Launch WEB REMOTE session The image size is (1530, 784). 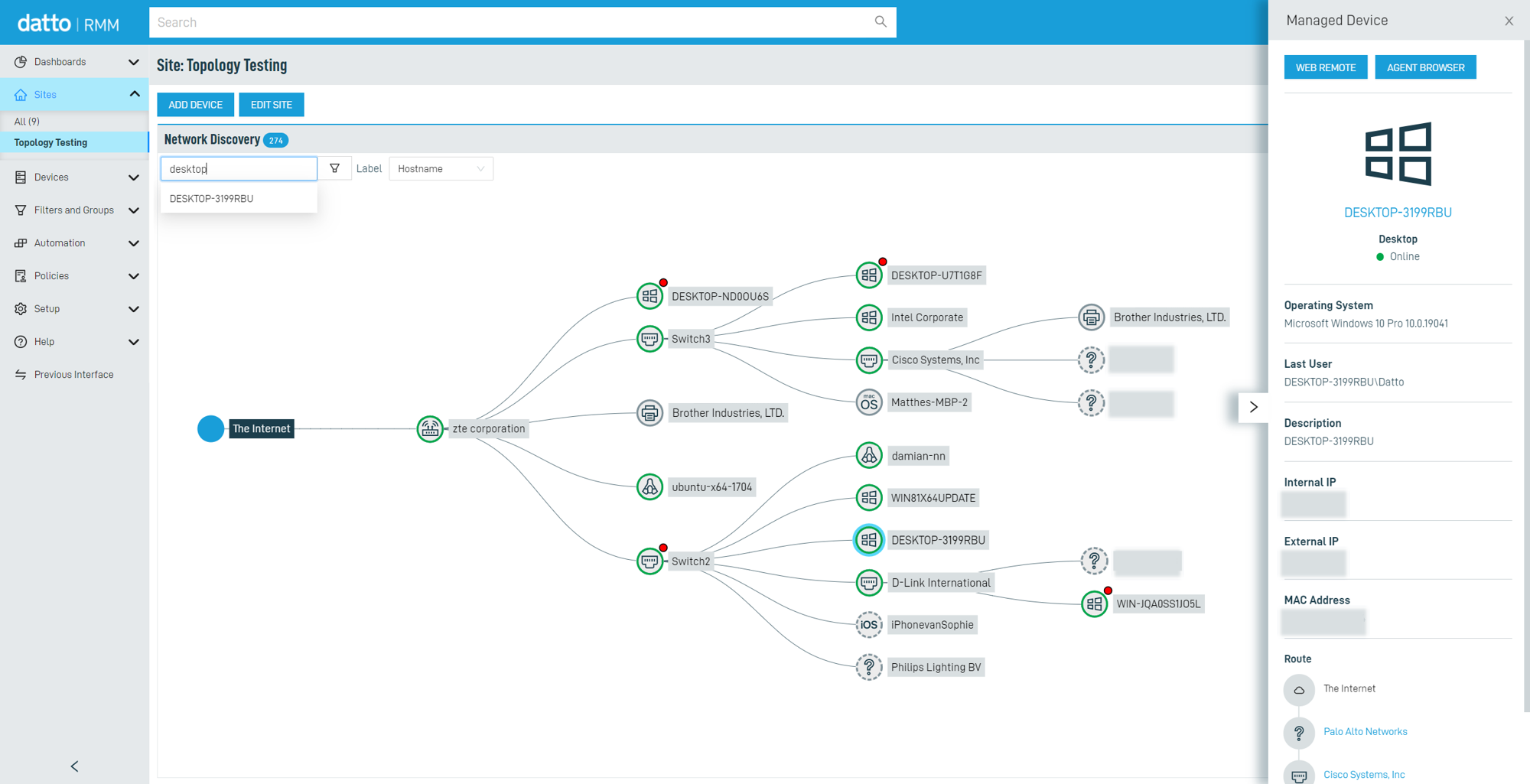click(1326, 67)
